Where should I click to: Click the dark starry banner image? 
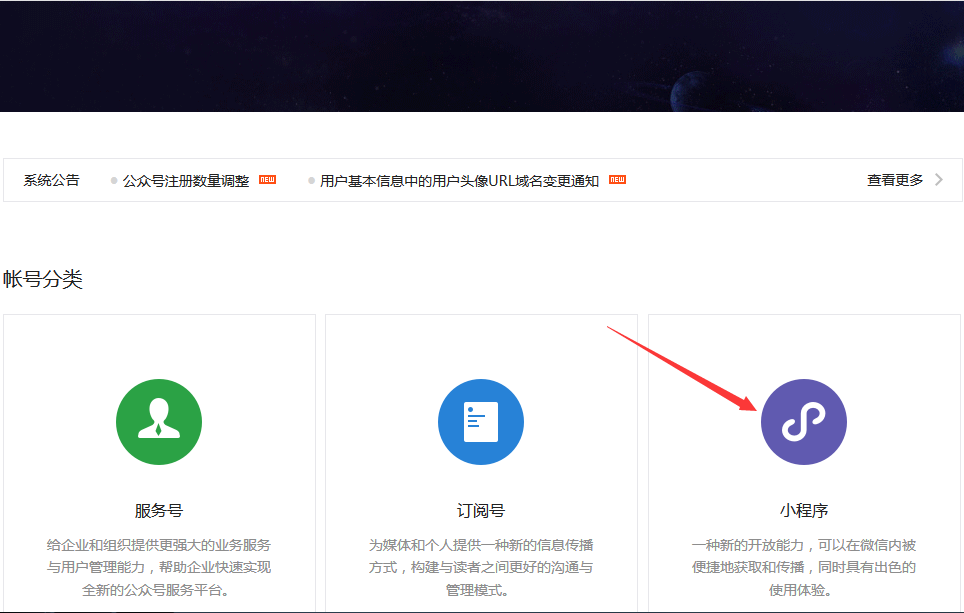pos(482,56)
